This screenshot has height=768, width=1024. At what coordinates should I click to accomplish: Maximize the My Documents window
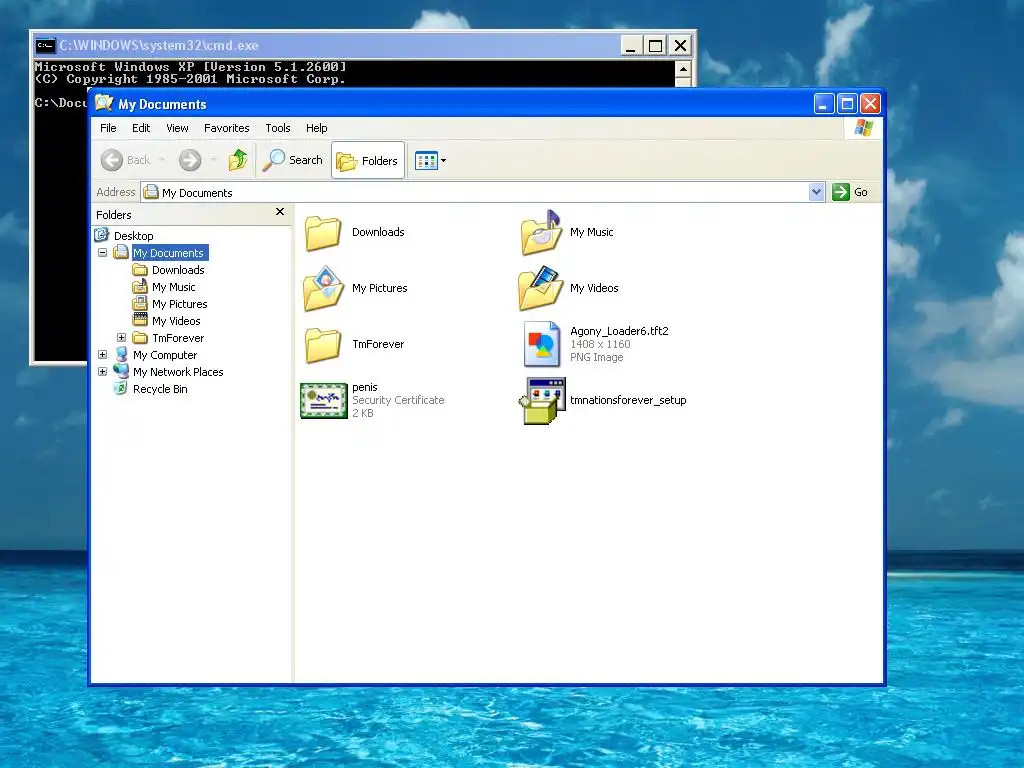(x=847, y=104)
